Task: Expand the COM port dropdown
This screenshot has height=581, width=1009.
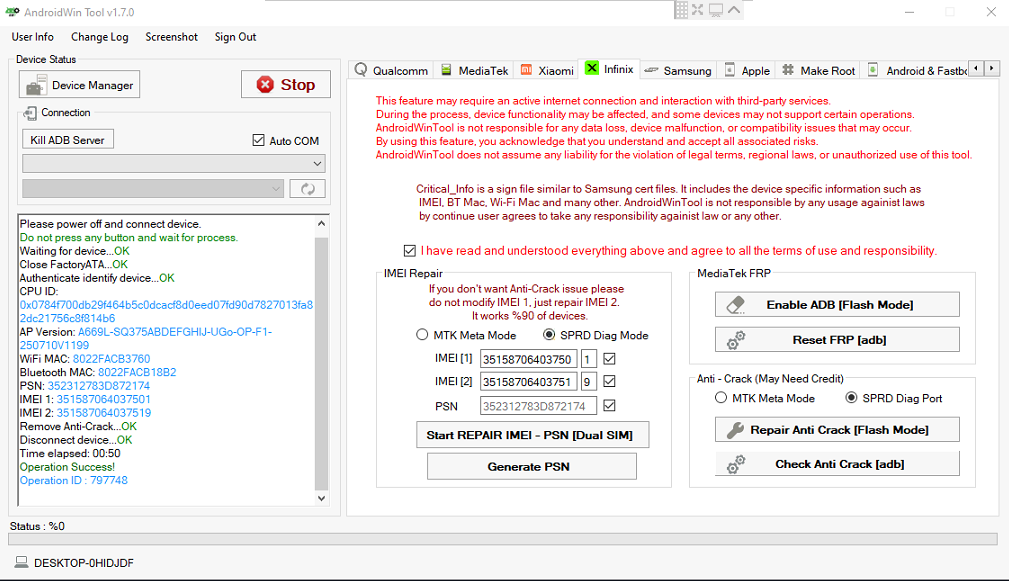Action: coord(174,163)
